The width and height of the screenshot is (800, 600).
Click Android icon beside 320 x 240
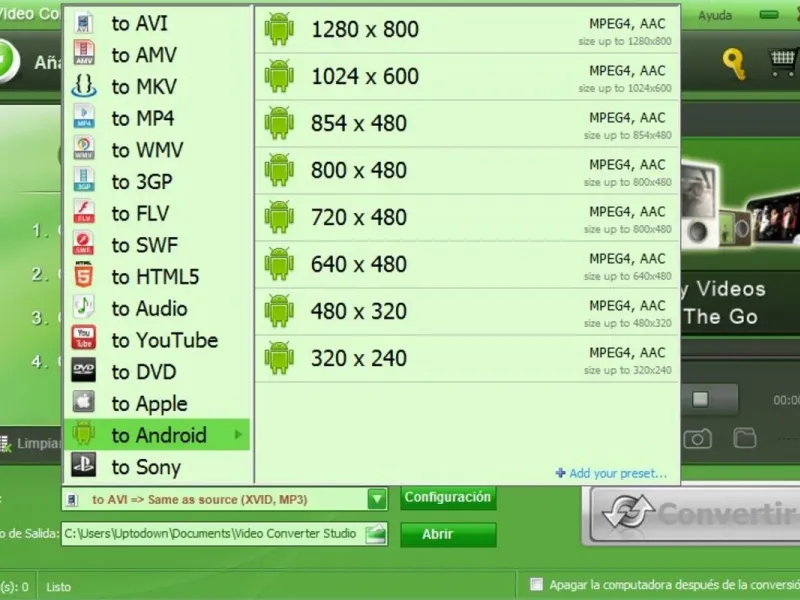click(x=279, y=358)
